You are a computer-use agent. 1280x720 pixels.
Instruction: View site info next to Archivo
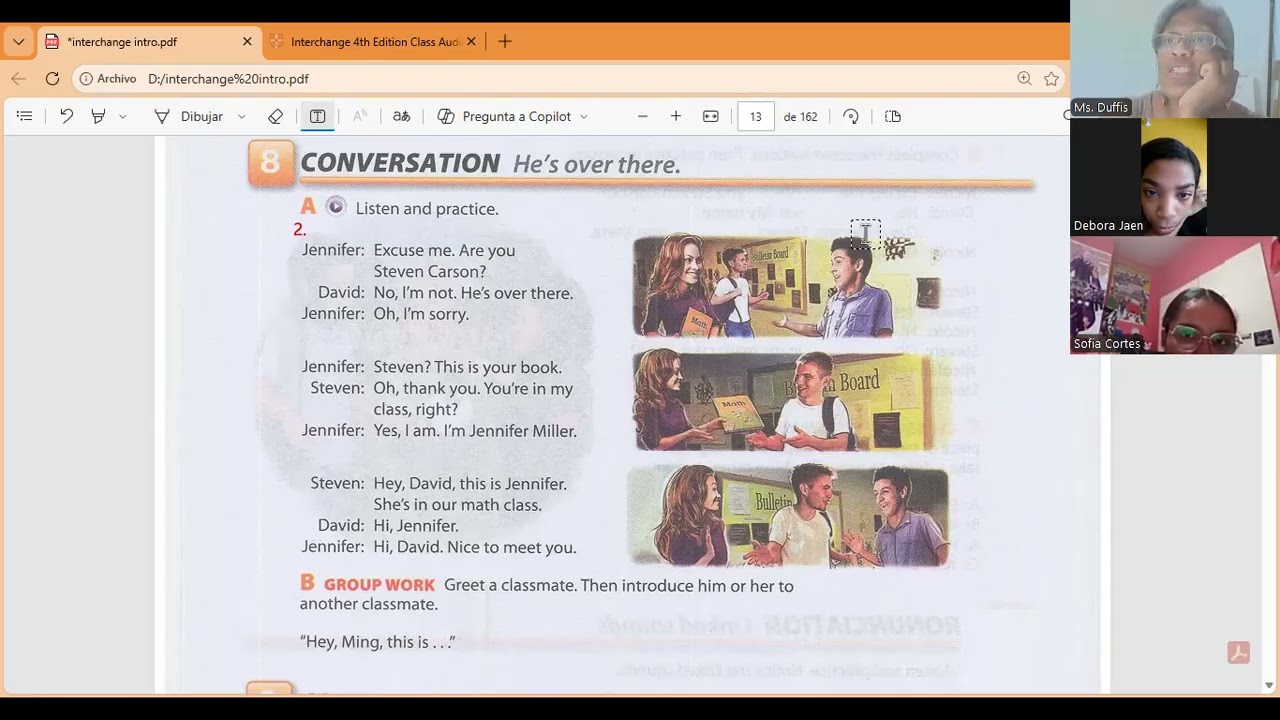coord(107,78)
